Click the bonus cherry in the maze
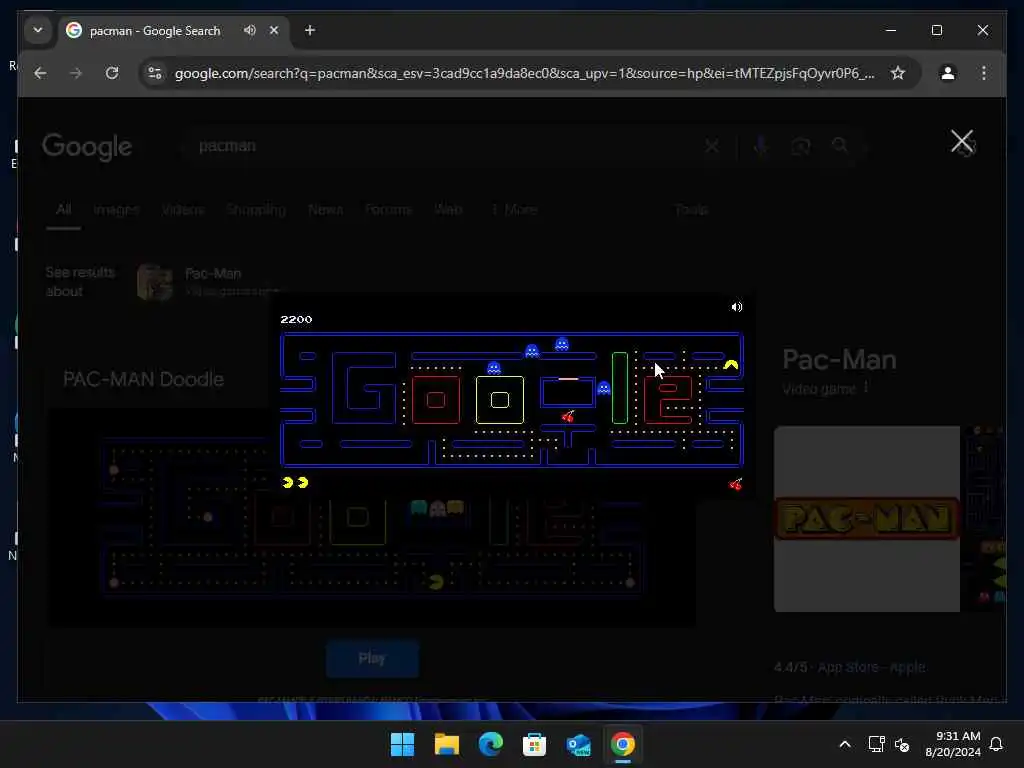Screen dimensions: 1024x768 (x=568, y=416)
